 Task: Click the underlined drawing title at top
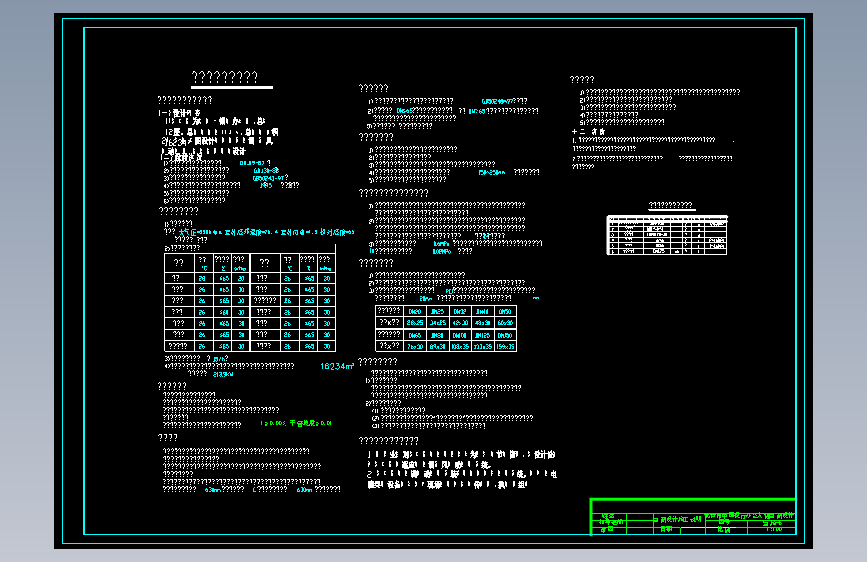tap(232, 79)
